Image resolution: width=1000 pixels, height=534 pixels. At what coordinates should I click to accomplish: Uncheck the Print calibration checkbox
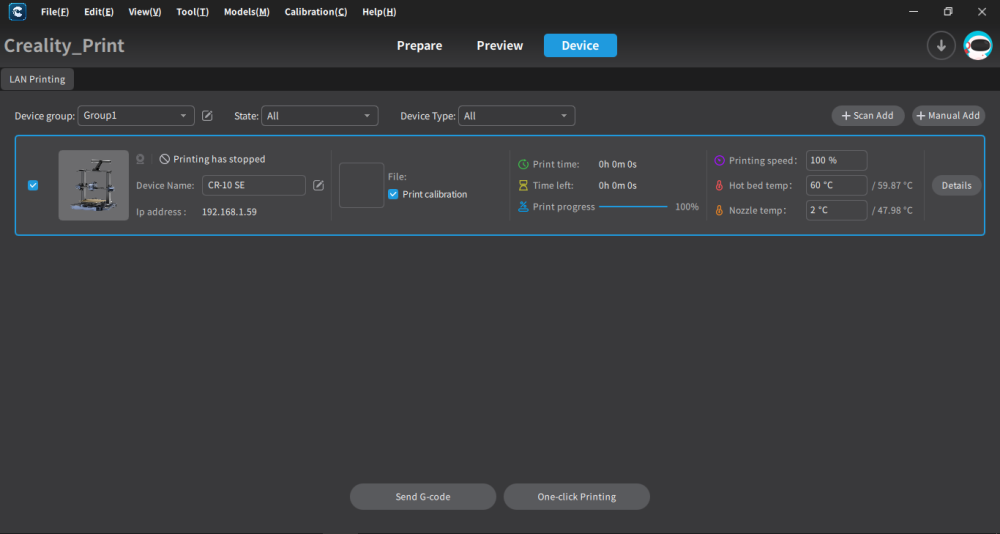point(393,195)
